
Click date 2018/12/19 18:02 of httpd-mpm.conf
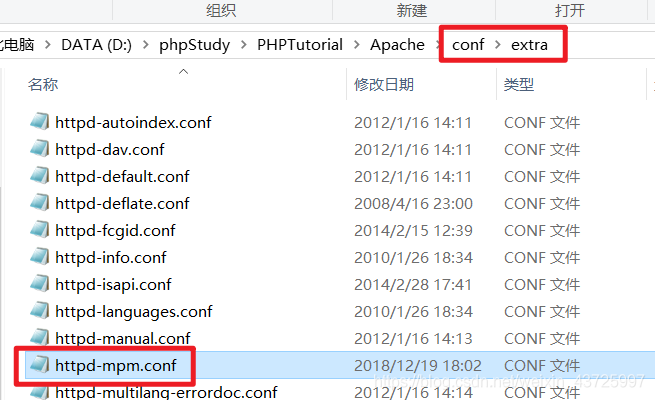click(x=418, y=365)
